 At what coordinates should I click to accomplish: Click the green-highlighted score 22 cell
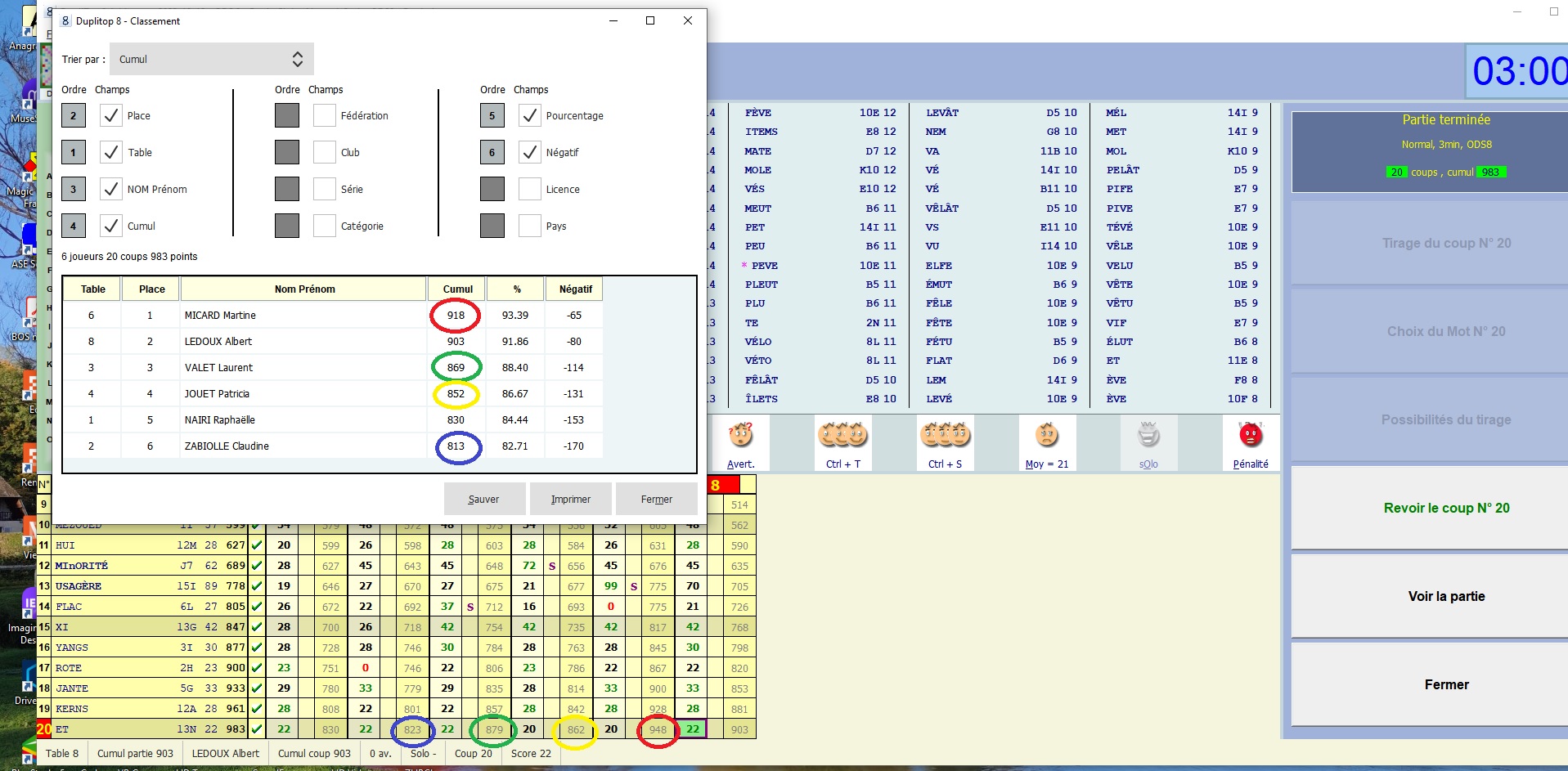tap(693, 729)
